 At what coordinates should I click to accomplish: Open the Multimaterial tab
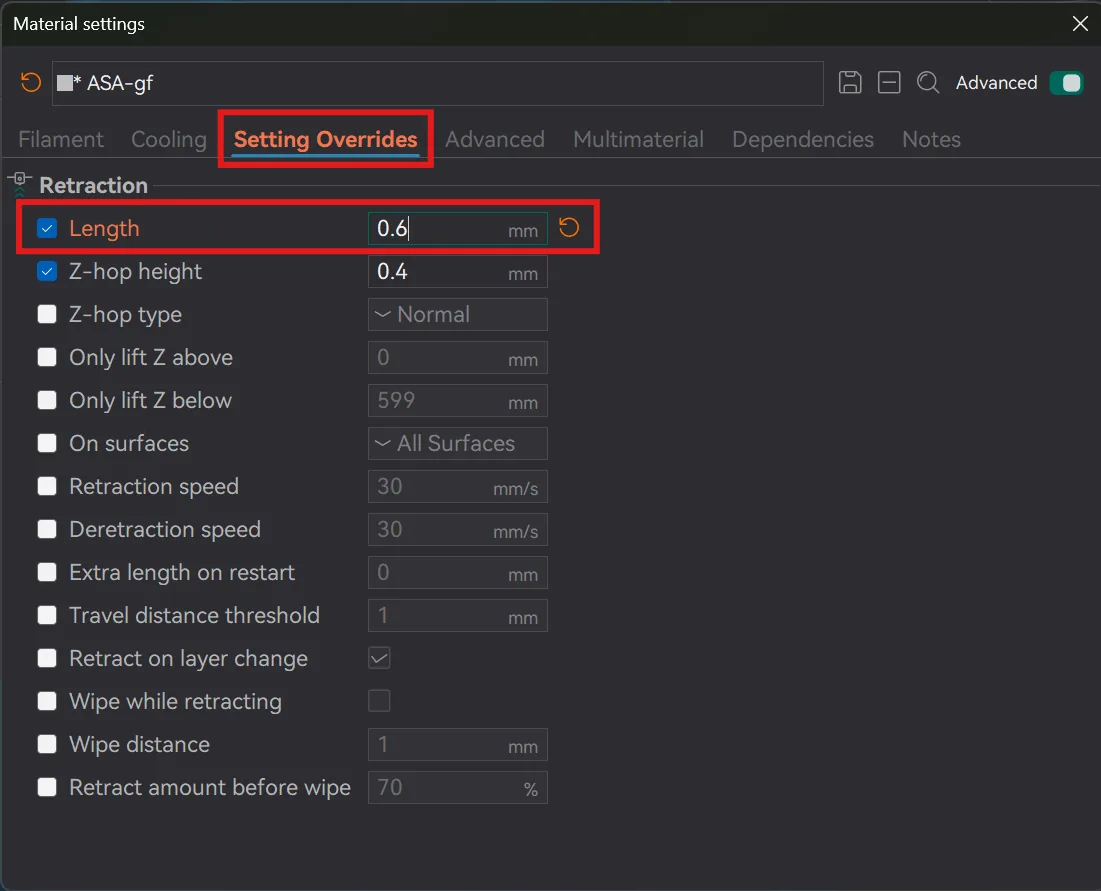click(x=638, y=139)
